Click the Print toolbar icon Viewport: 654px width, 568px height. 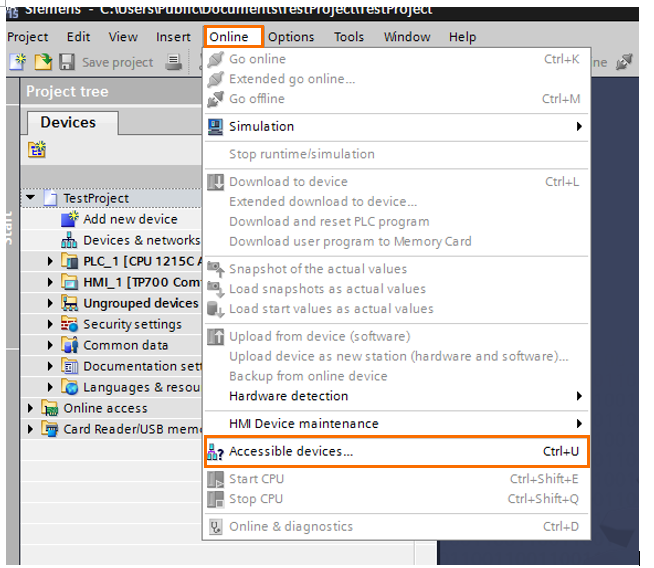[x=174, y=62]
